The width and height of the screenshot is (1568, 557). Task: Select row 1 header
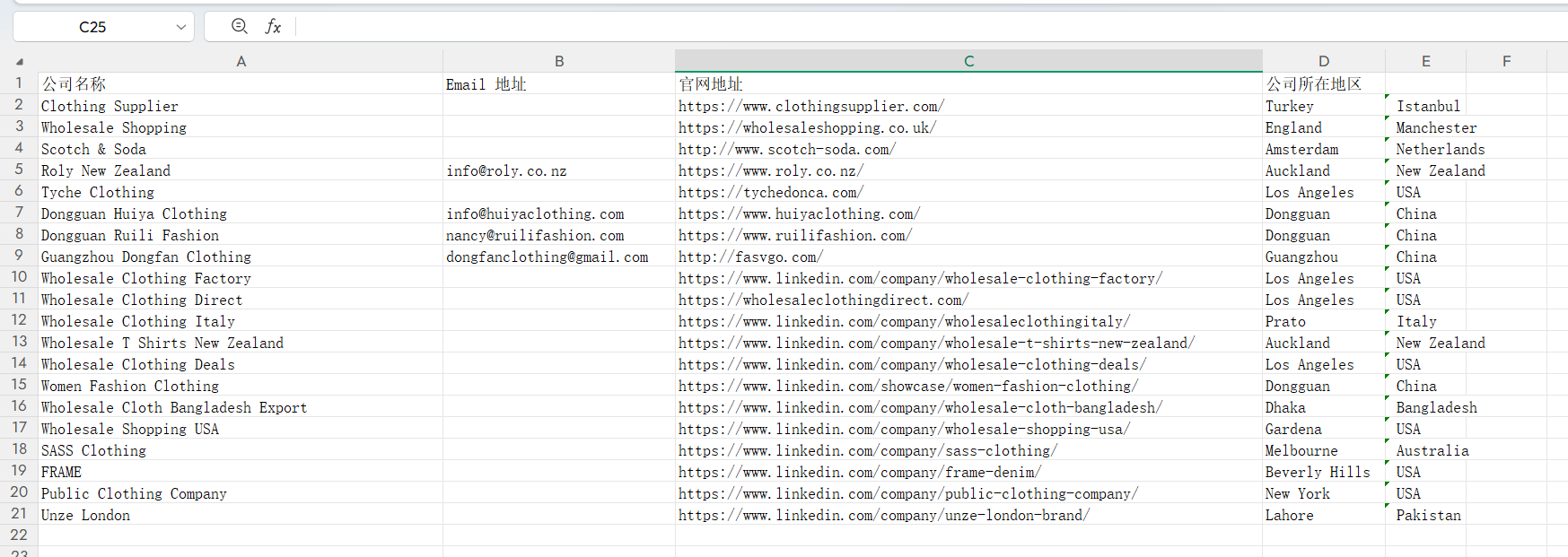click(x=19, y=83)
